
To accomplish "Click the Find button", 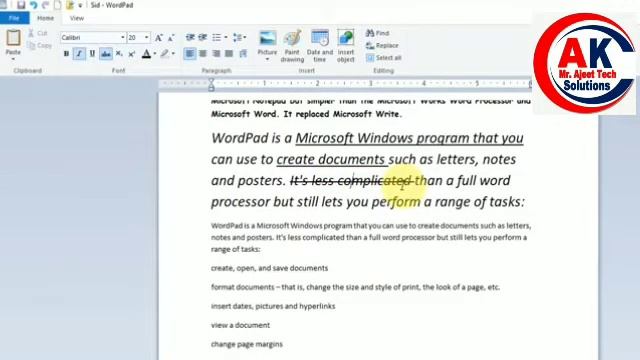I will click(x=378, y=33).
